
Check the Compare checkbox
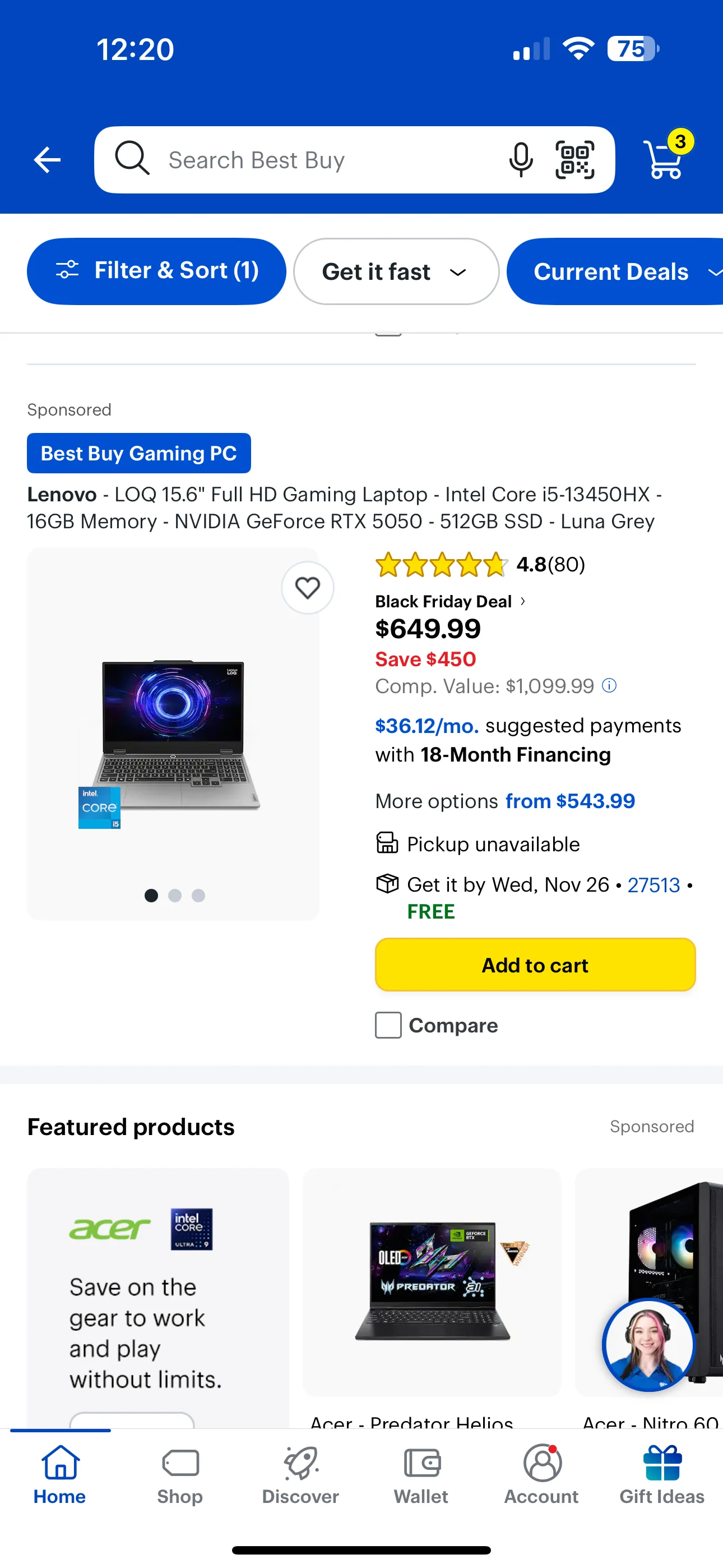coord(388,1026)
